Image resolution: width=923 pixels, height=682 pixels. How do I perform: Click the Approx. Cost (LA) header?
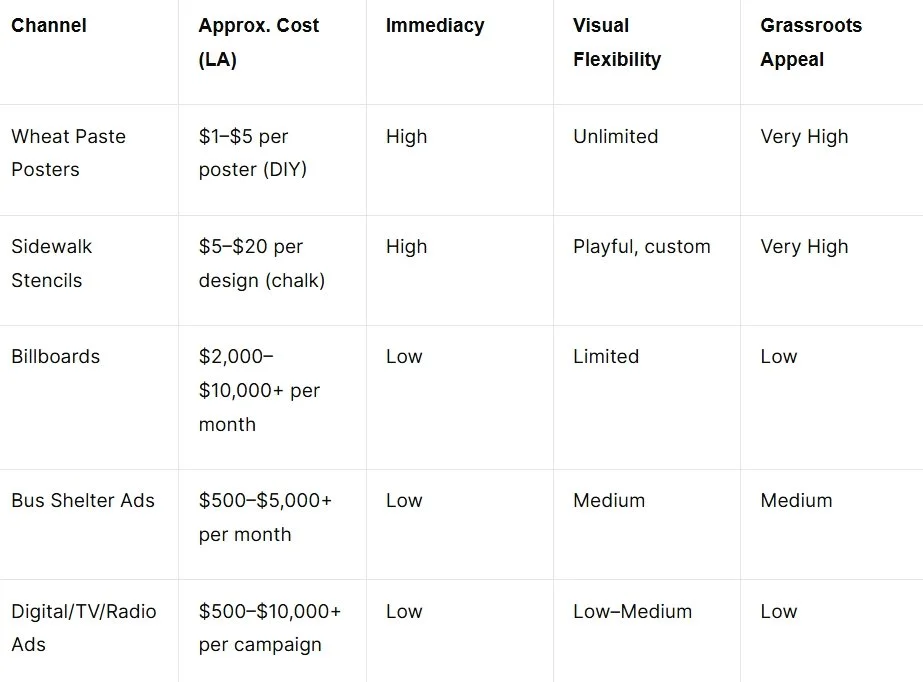pyautogui.click(x=258, y=42)
